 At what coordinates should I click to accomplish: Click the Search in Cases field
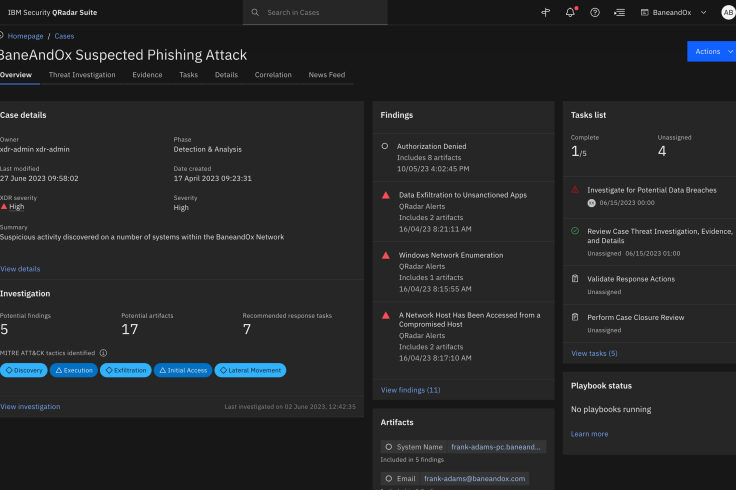coord(315,12)
